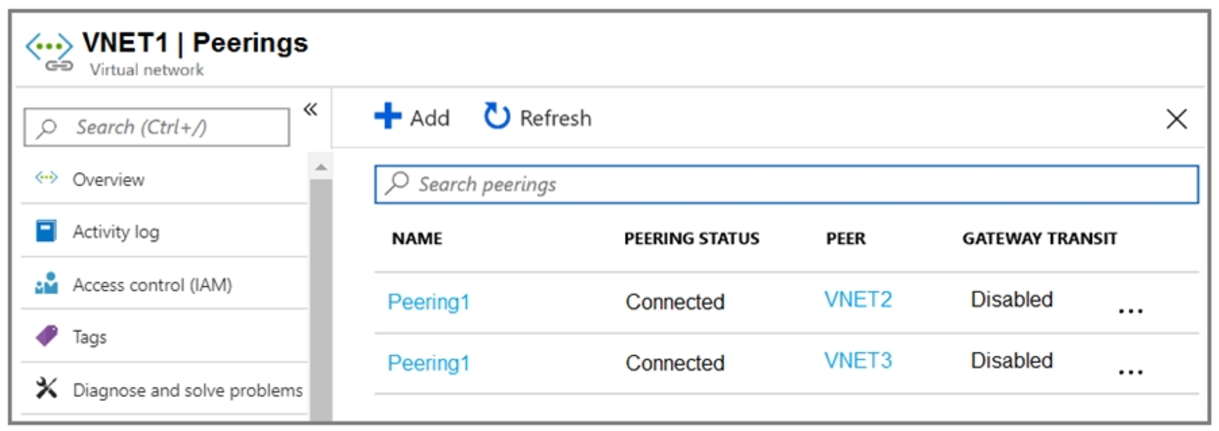Sort by the PEER column header
This screenshot has height=431, width=1219.
846,238
